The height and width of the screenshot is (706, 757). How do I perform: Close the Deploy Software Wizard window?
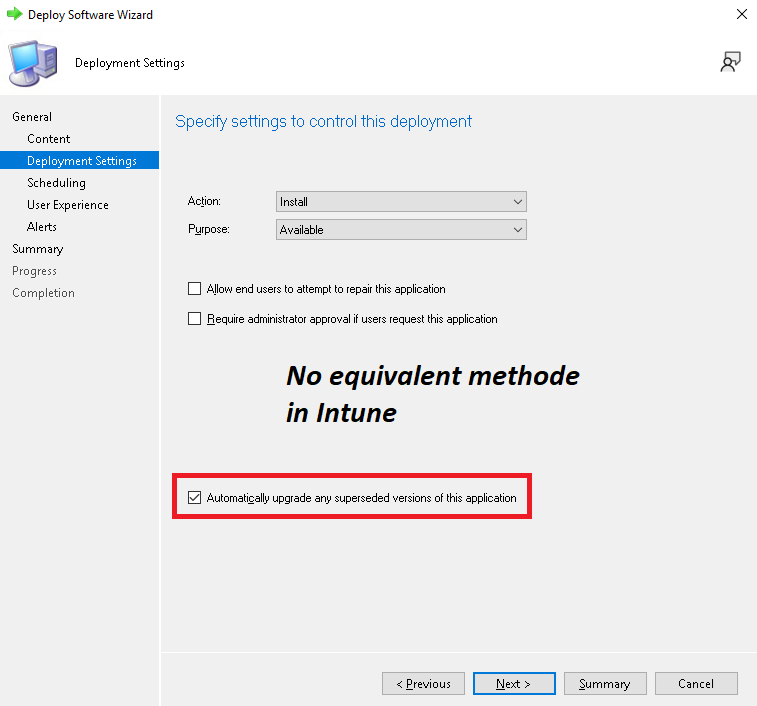pyautogui.click(x=741, y=15)
